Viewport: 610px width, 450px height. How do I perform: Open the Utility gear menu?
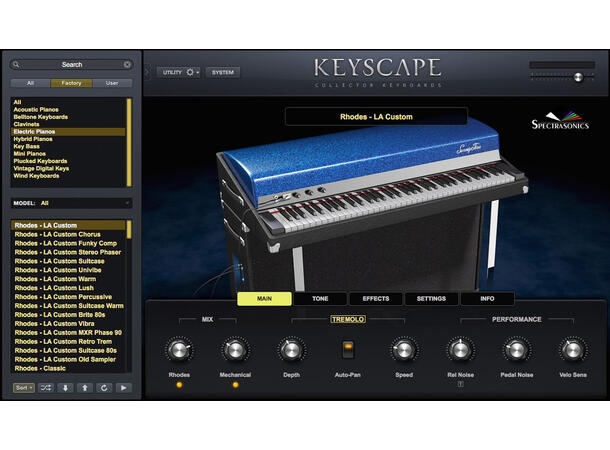190,72
